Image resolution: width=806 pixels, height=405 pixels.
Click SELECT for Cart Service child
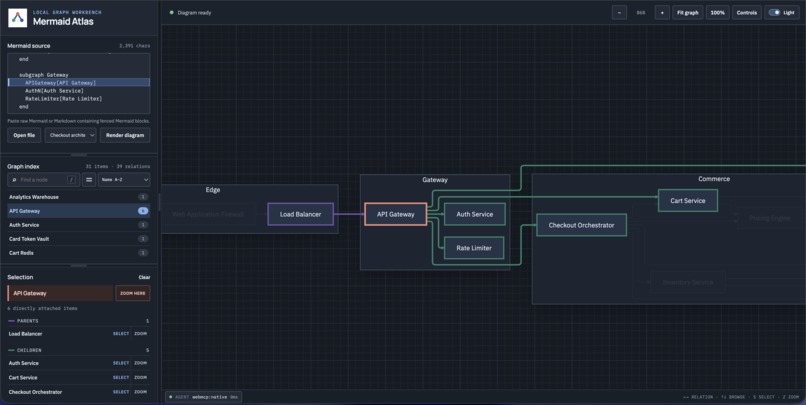pos(121,378)
